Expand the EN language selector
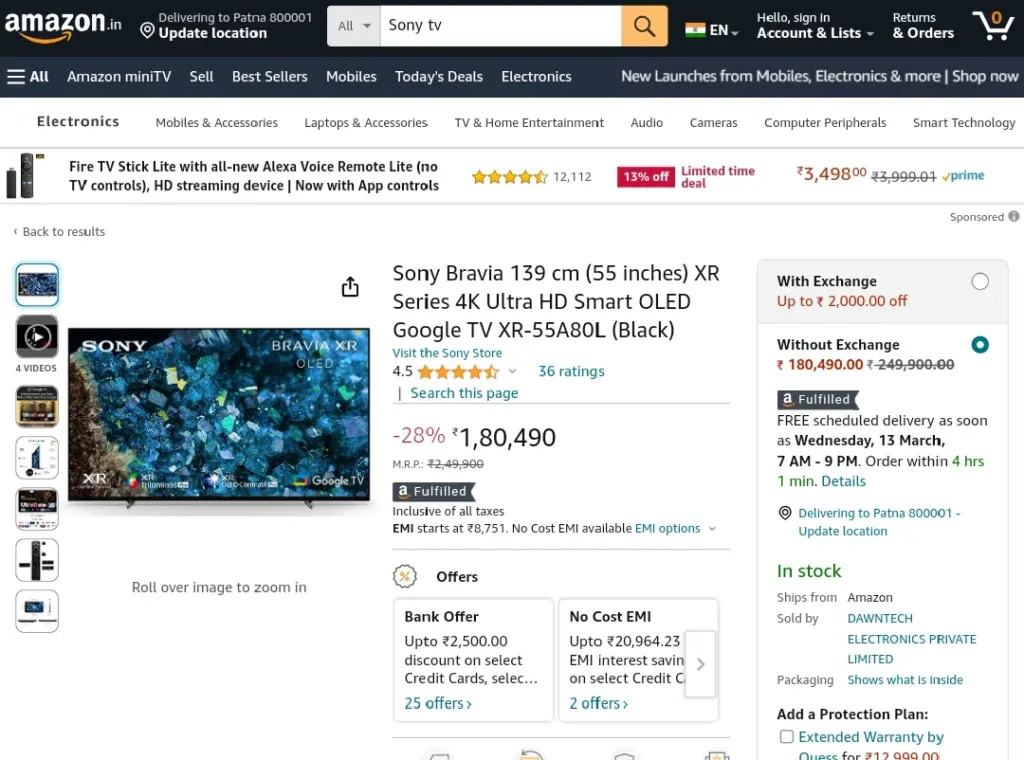 [x=712, y=30]
